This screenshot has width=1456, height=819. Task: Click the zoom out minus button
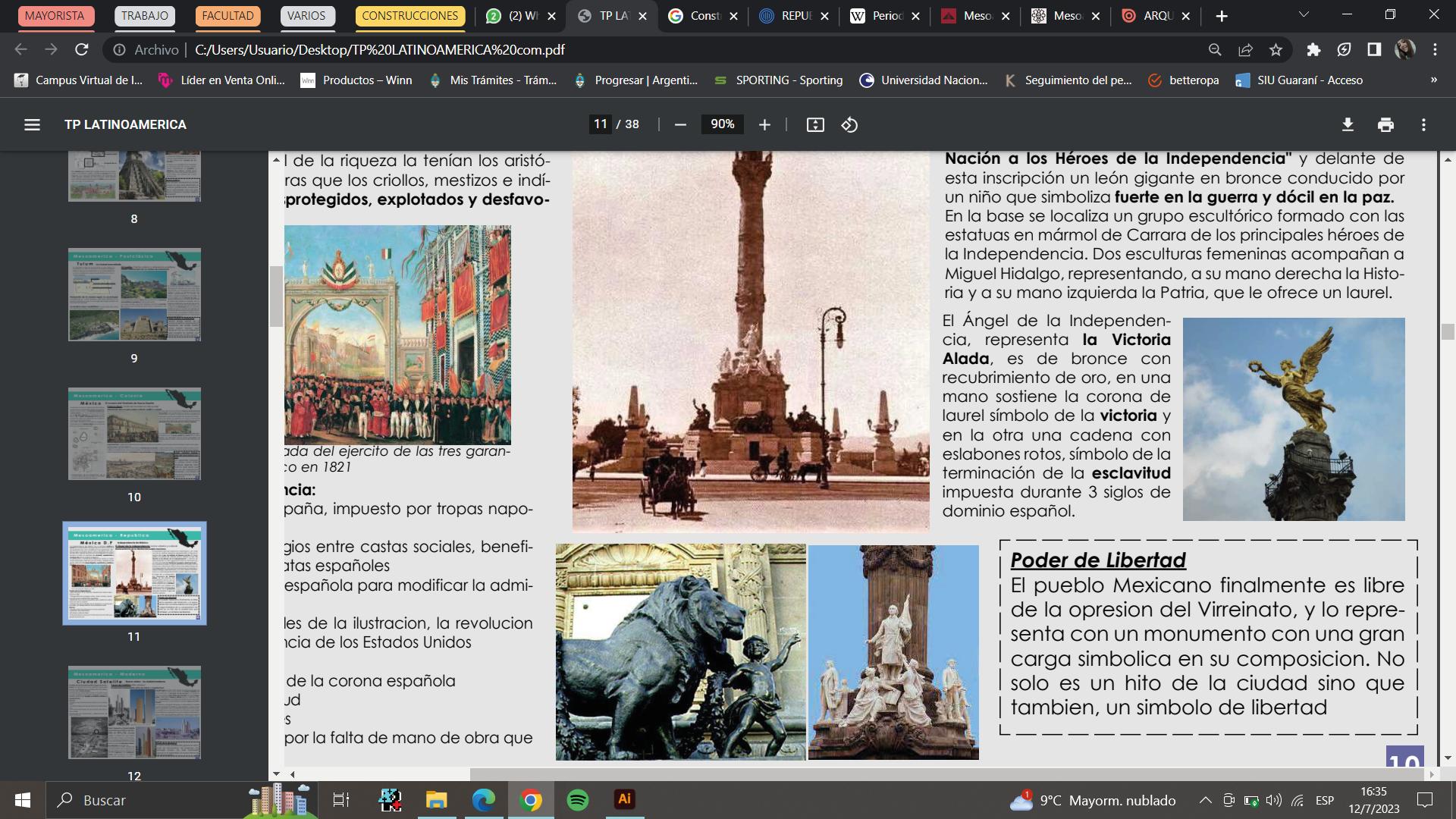680,124
